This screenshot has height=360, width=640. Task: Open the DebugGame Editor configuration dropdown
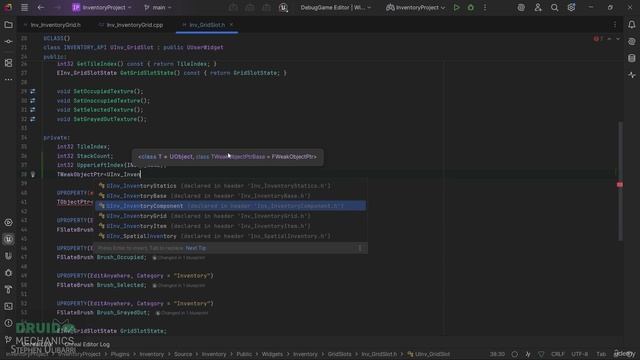[336, 7]
